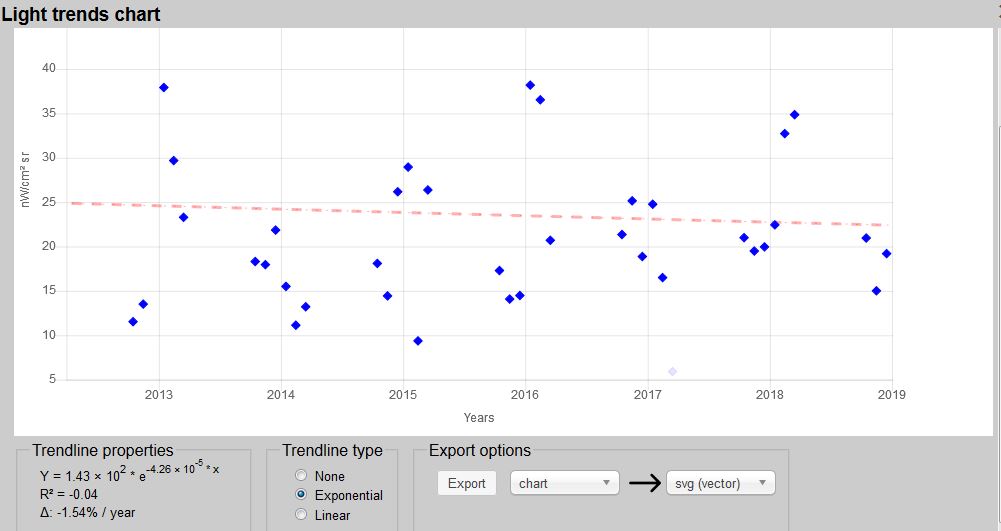Click the faded data point near 2017

[673, 371]
